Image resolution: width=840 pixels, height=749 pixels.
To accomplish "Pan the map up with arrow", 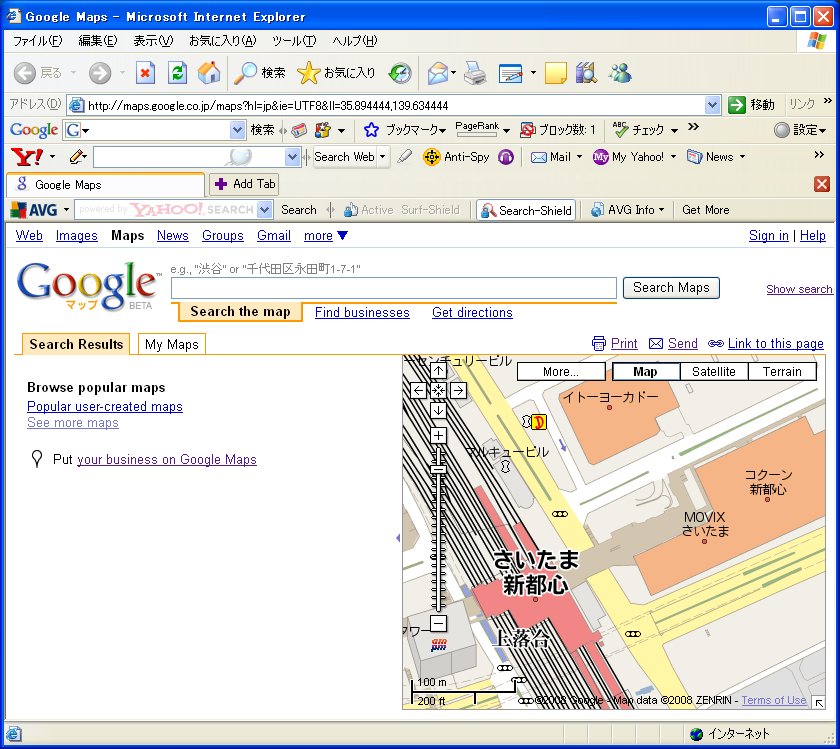I will click(x=438, y=371).
